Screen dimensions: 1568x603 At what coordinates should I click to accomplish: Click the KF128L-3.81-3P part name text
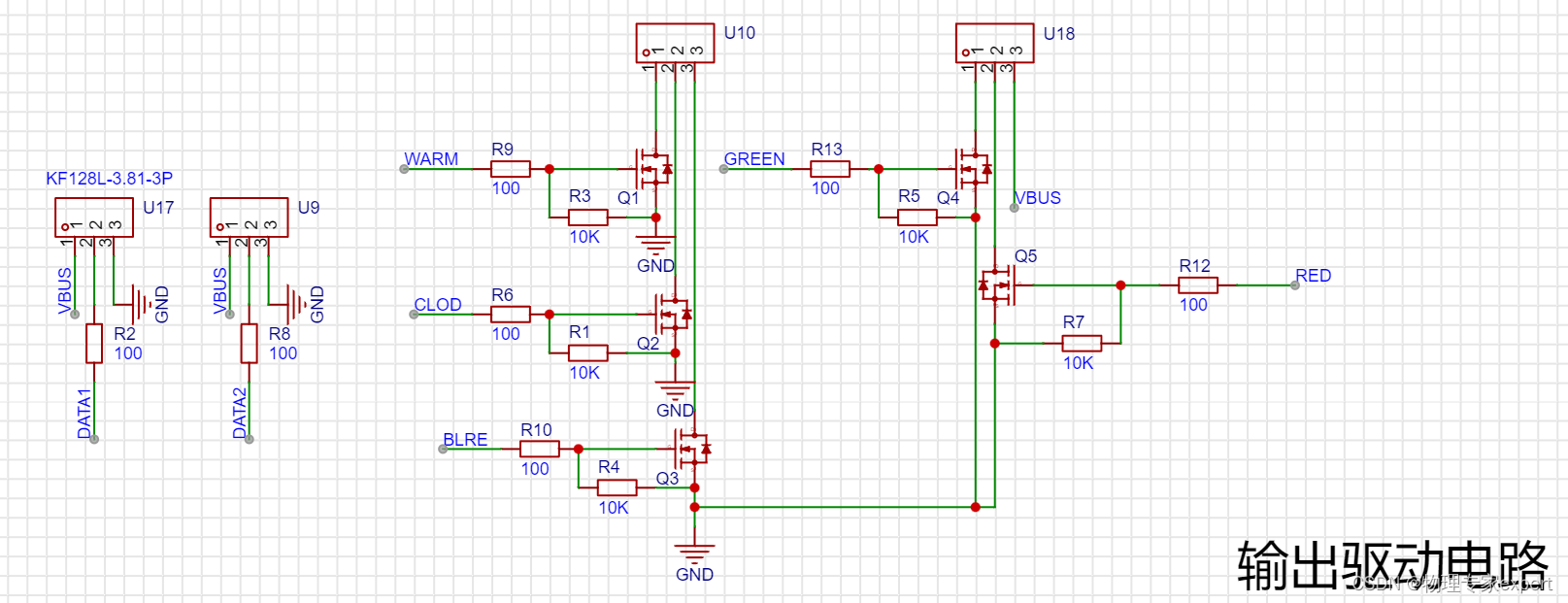[x=110, y=179]
